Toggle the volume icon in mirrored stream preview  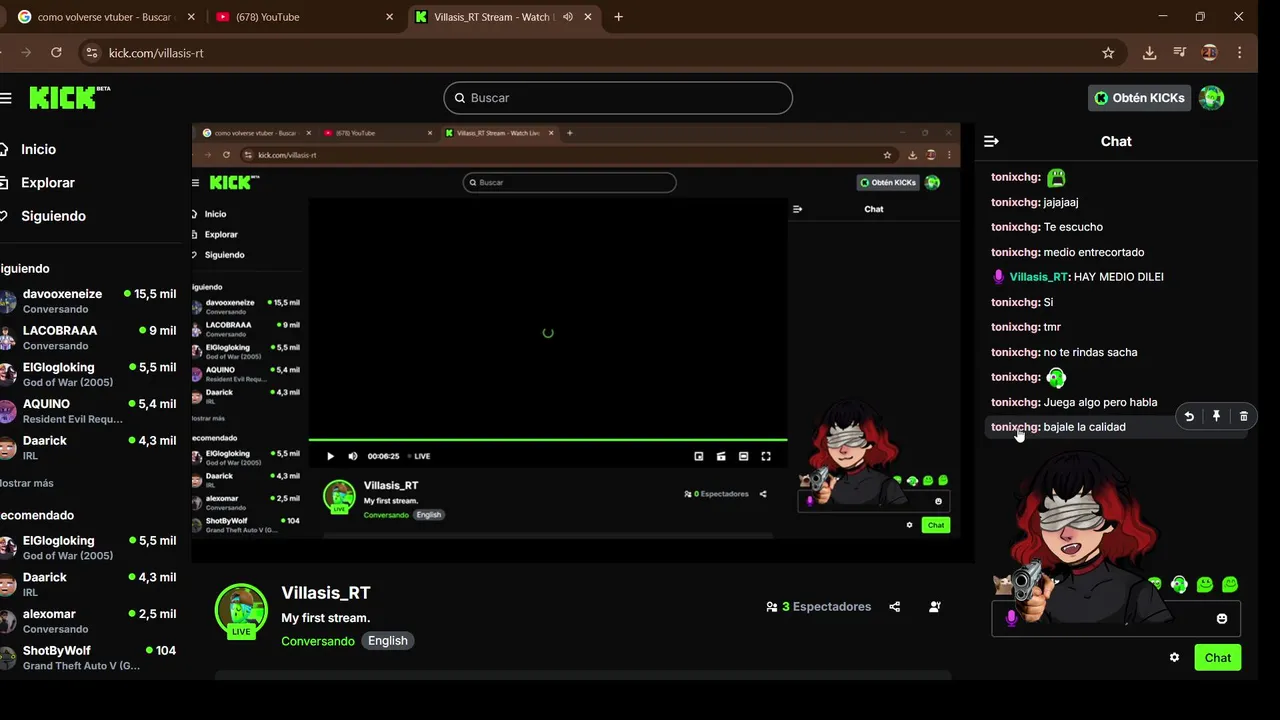pyautogui.click(x=353, y=456)
